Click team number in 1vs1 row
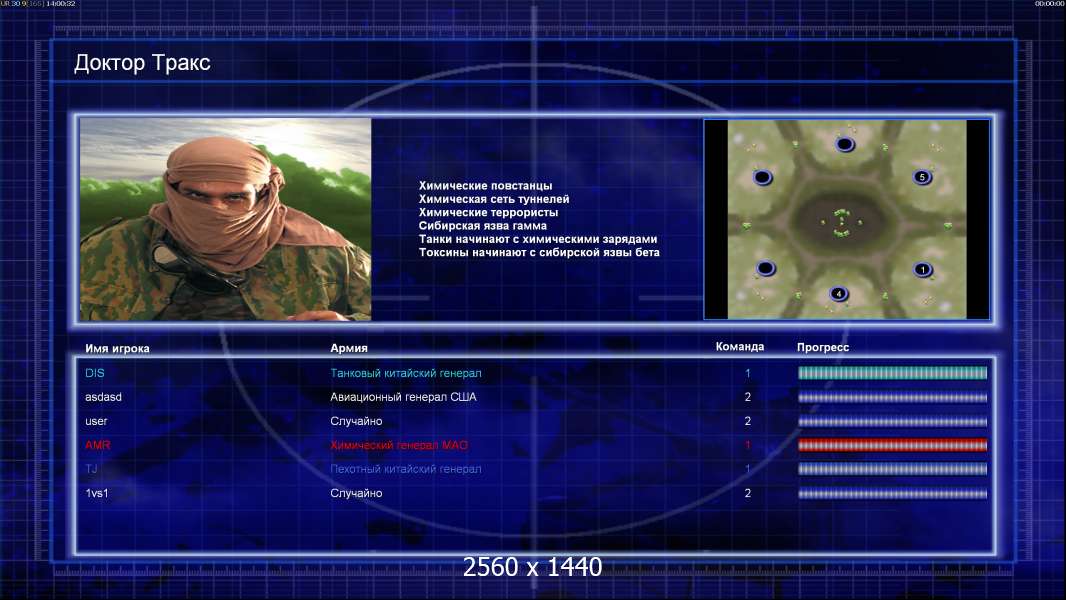The height and width of the screenshot is (600, 1066). click(x=748, y=493)
